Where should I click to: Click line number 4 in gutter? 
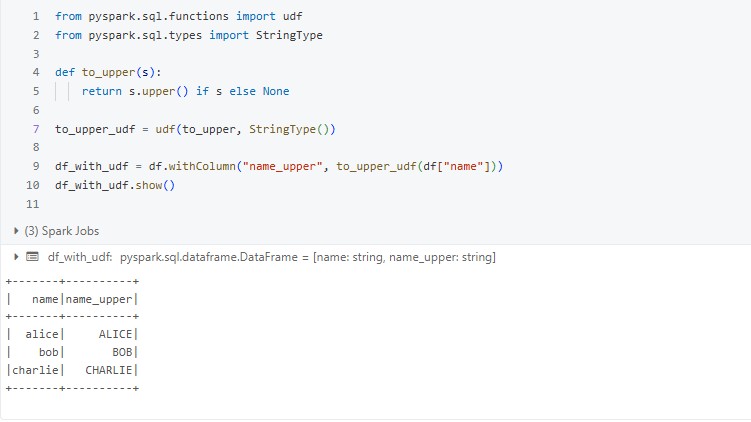pyautogui.click(x=36, y=72)
